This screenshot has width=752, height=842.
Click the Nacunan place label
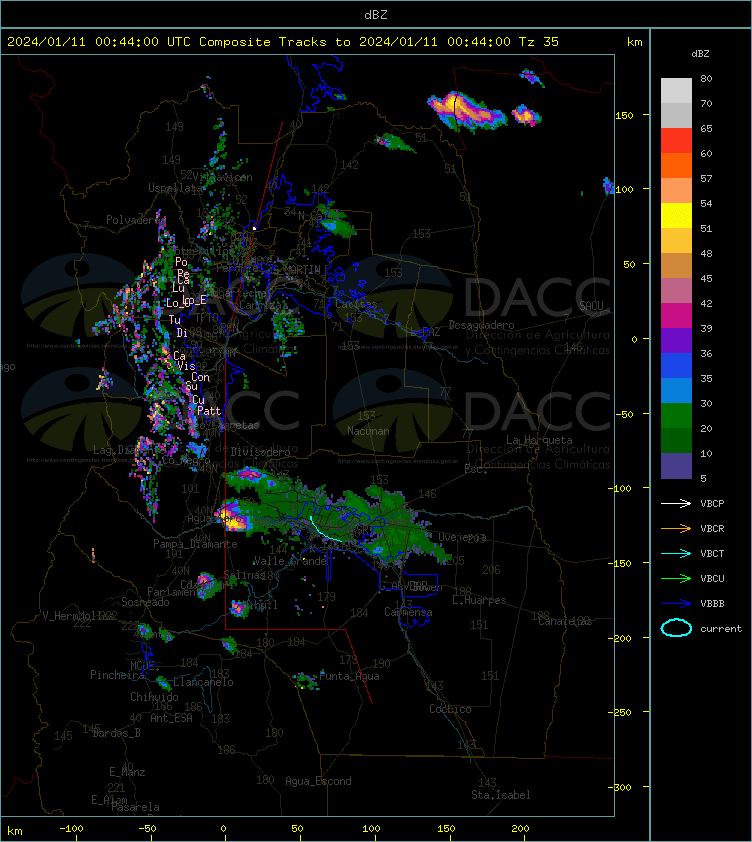tap(368, 431)
